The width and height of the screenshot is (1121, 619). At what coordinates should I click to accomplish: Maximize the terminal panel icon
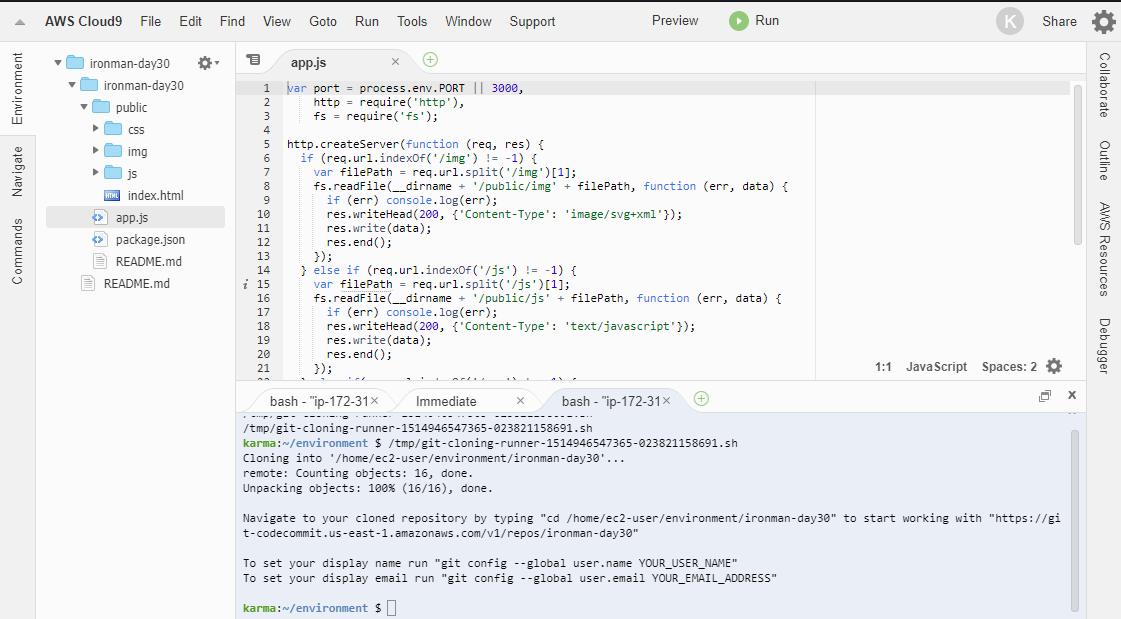[x=1045, y=396]
